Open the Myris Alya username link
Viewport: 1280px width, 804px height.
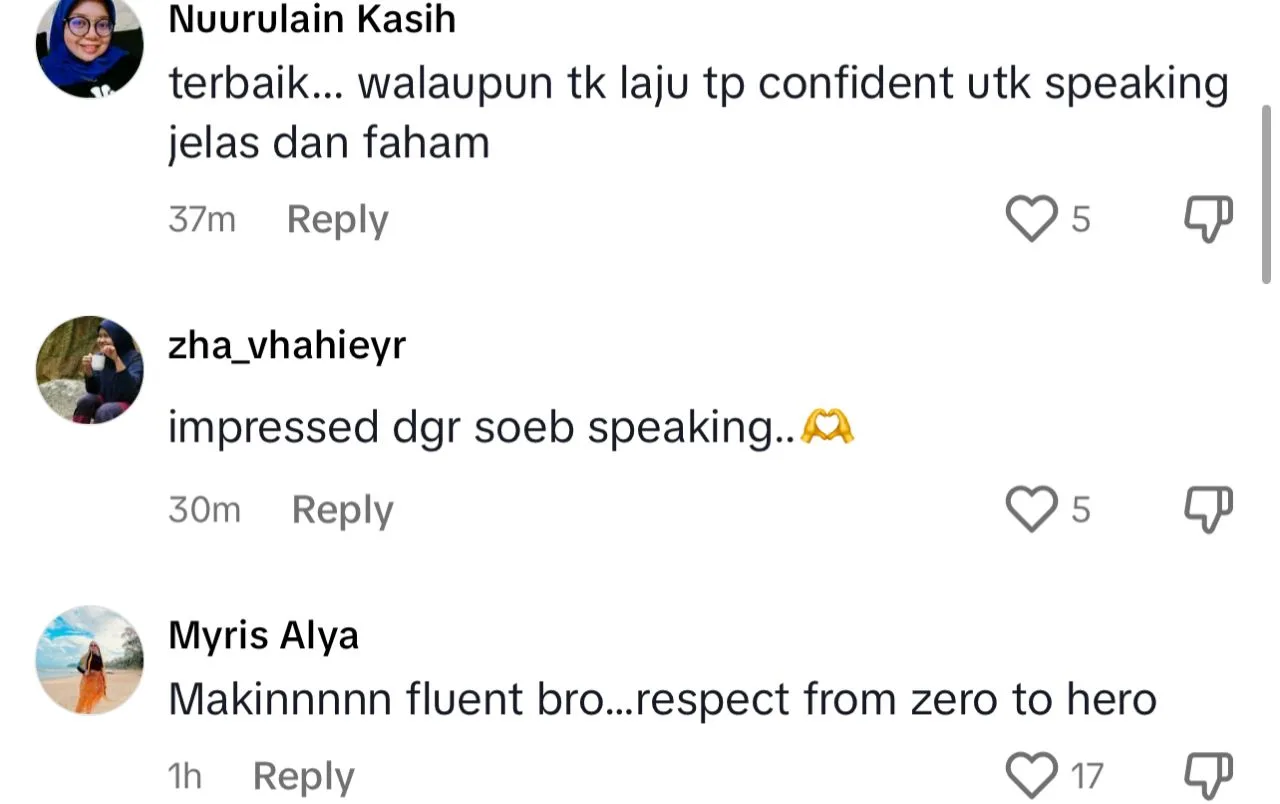(x=263, y=635)
